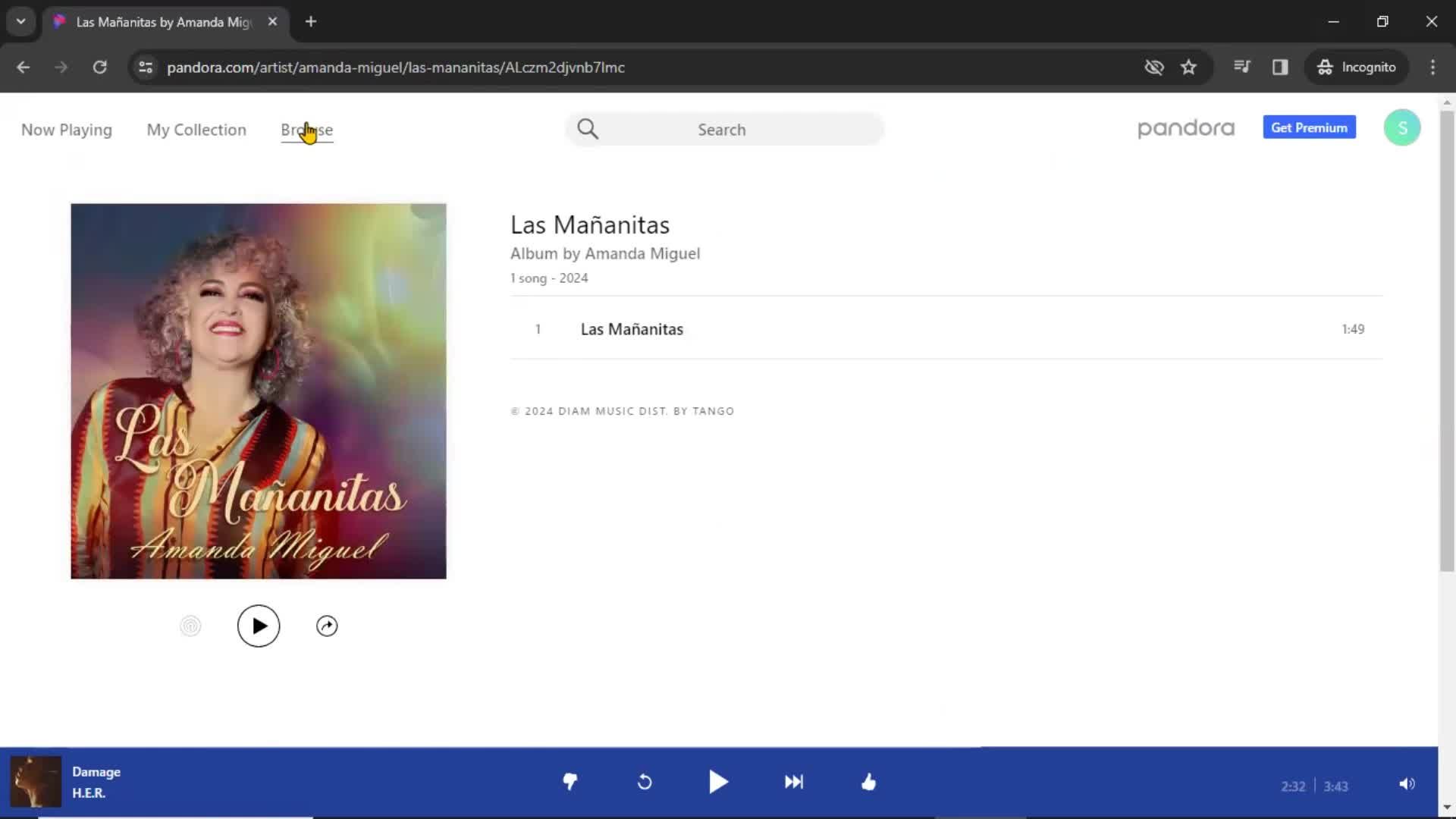Open a new browser tab
This screenshot has height=819, width=1456.
point(311,21)
